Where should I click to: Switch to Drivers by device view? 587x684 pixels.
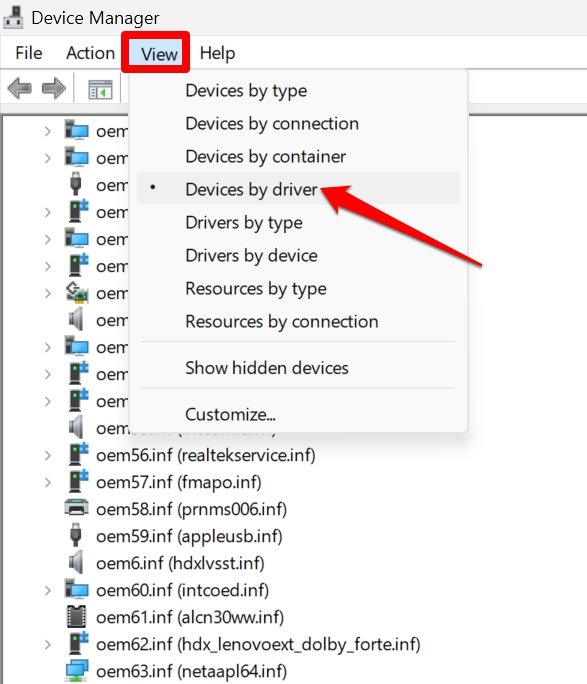(x=298, y=256)
